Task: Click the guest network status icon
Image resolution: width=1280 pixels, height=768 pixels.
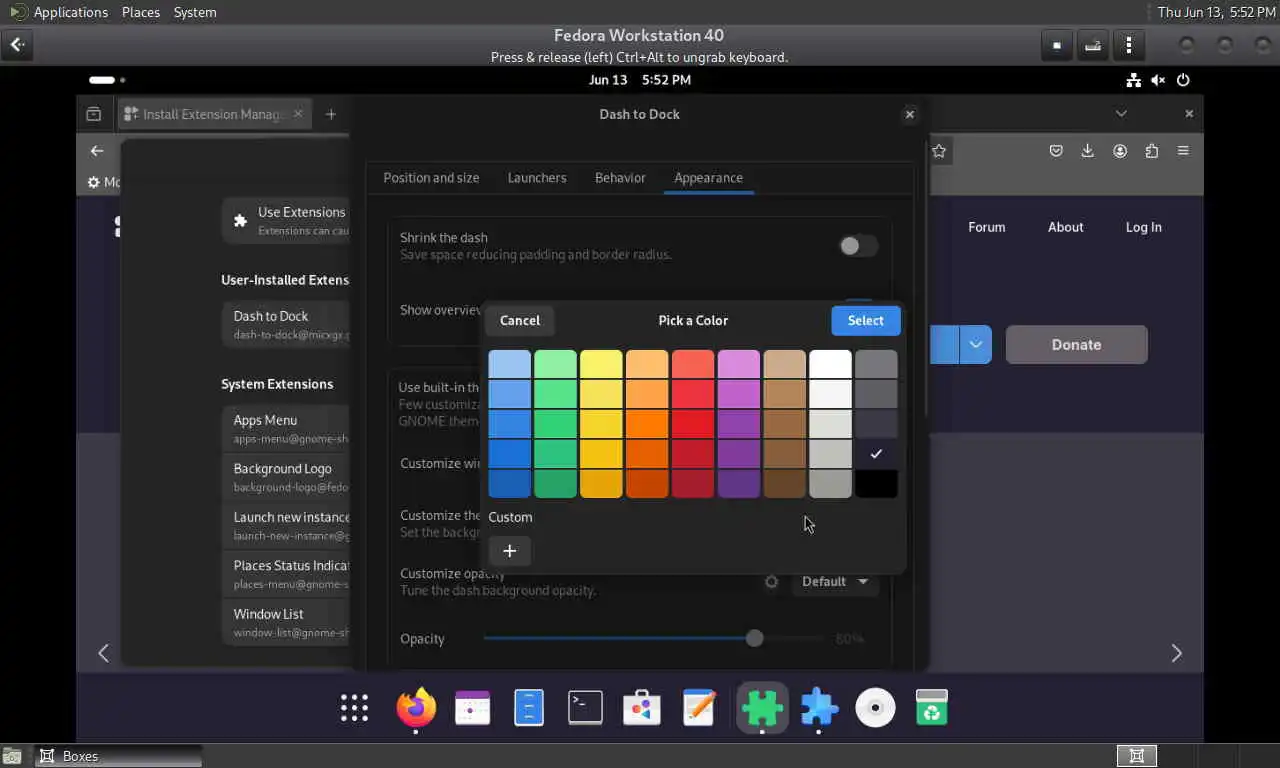Action: [1133, 80]
